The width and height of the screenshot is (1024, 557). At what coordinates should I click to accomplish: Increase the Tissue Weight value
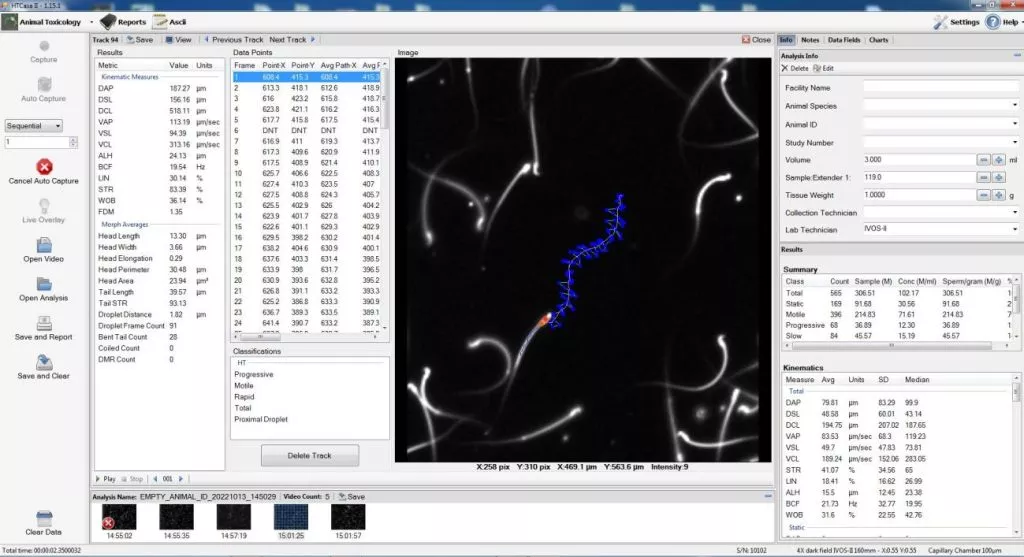[999, 195]
